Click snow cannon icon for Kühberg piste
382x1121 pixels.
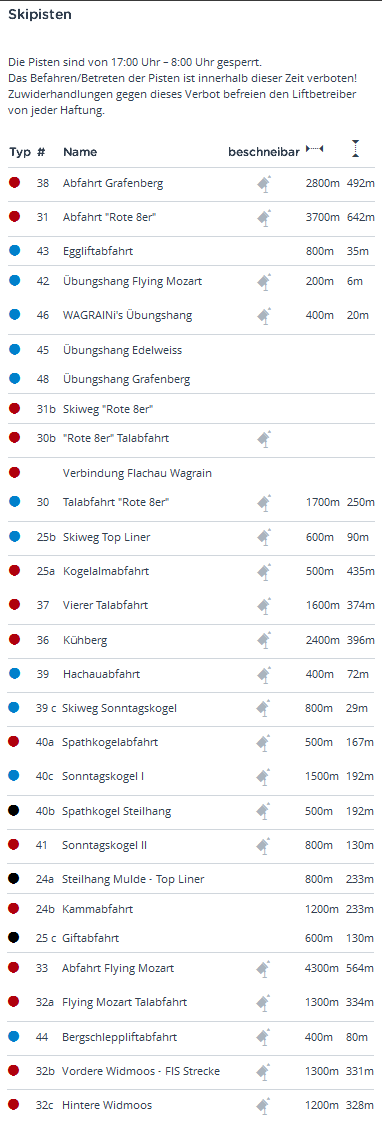point(264,641)
